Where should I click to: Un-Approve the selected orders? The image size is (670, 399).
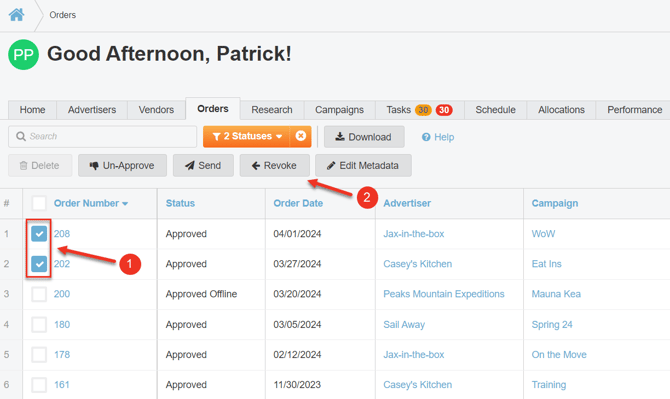(x=122, y=165)
